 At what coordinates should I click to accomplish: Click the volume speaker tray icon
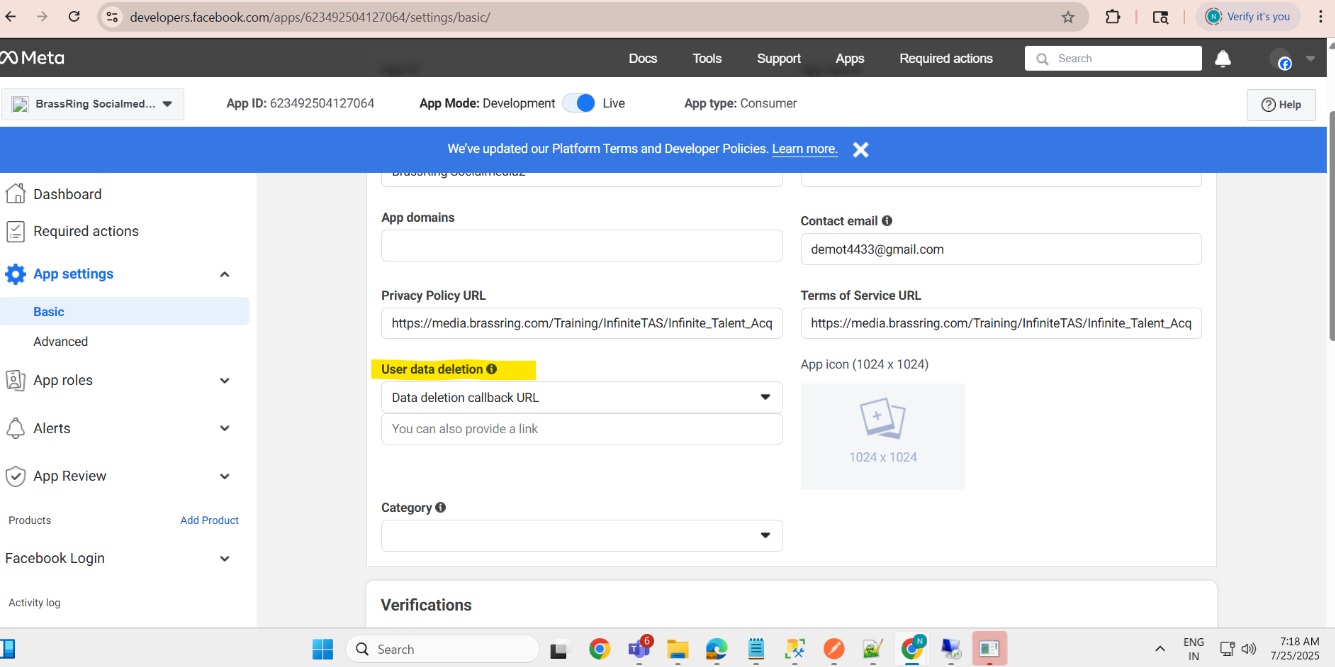(1248, 649)
